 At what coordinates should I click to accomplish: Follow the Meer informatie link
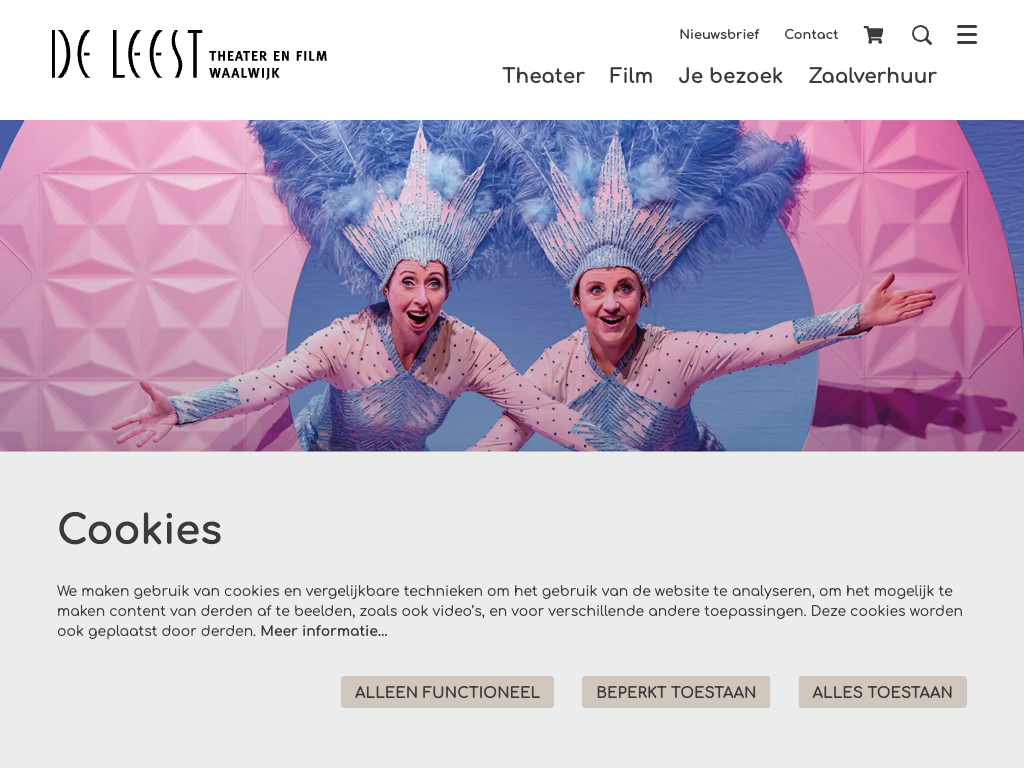[324, 631]
